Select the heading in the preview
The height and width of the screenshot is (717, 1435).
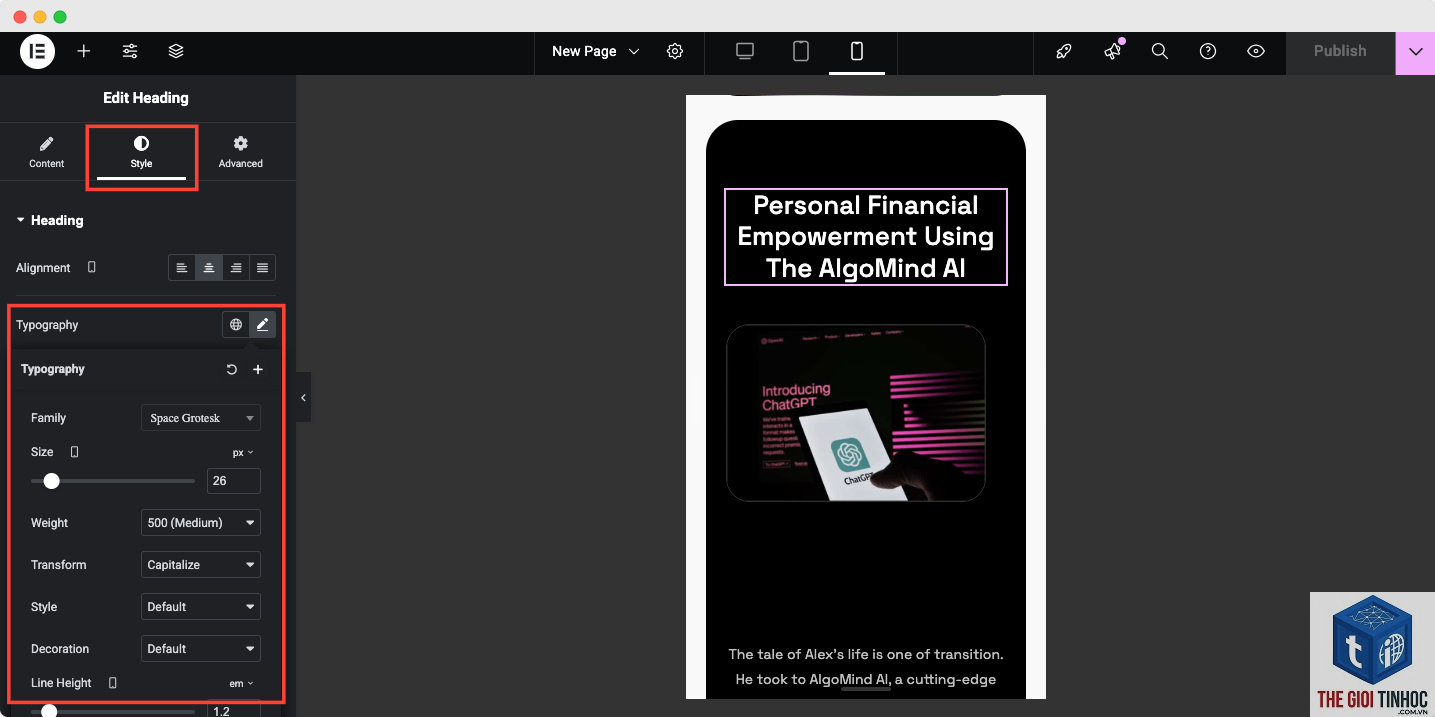pyautogui.click(x=866, y=237)
